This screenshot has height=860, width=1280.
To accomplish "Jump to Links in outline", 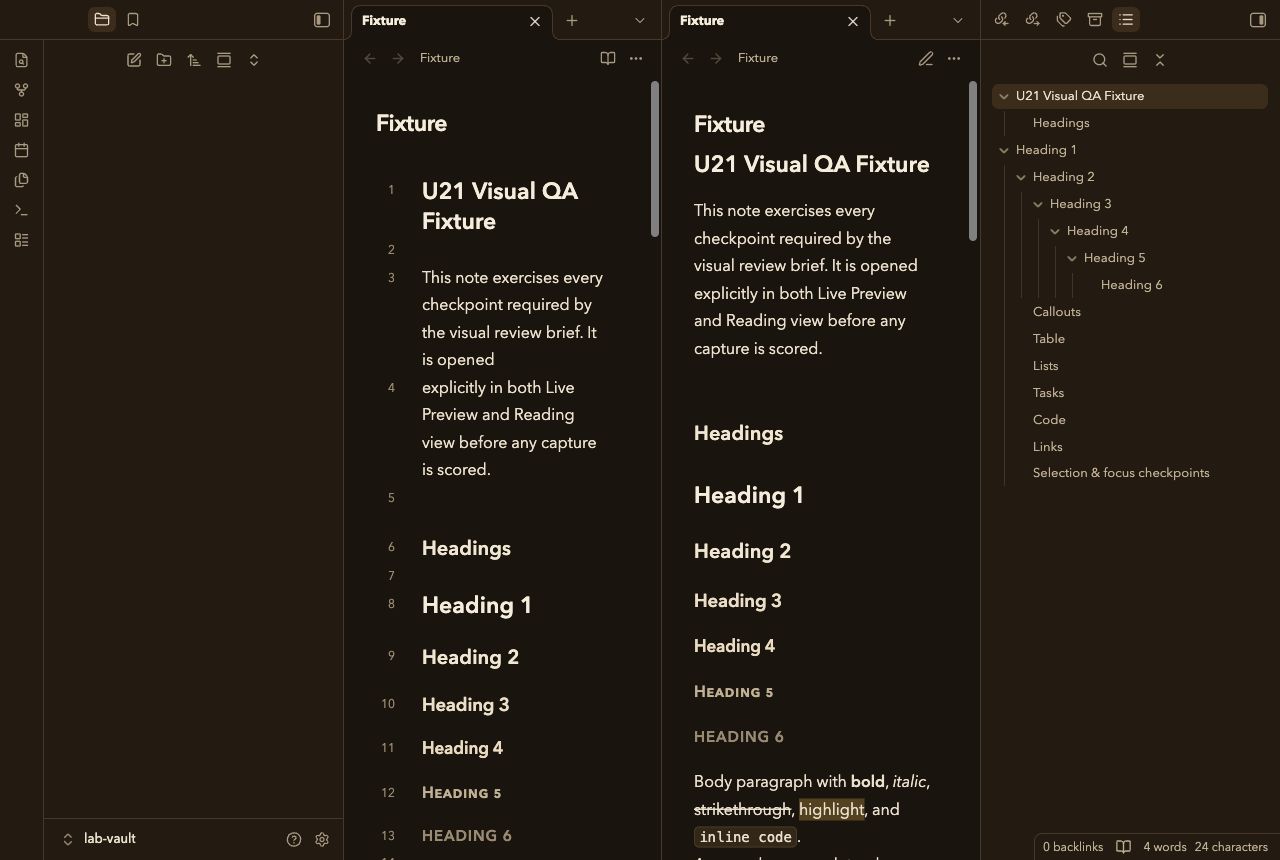I will [1048, 447].
